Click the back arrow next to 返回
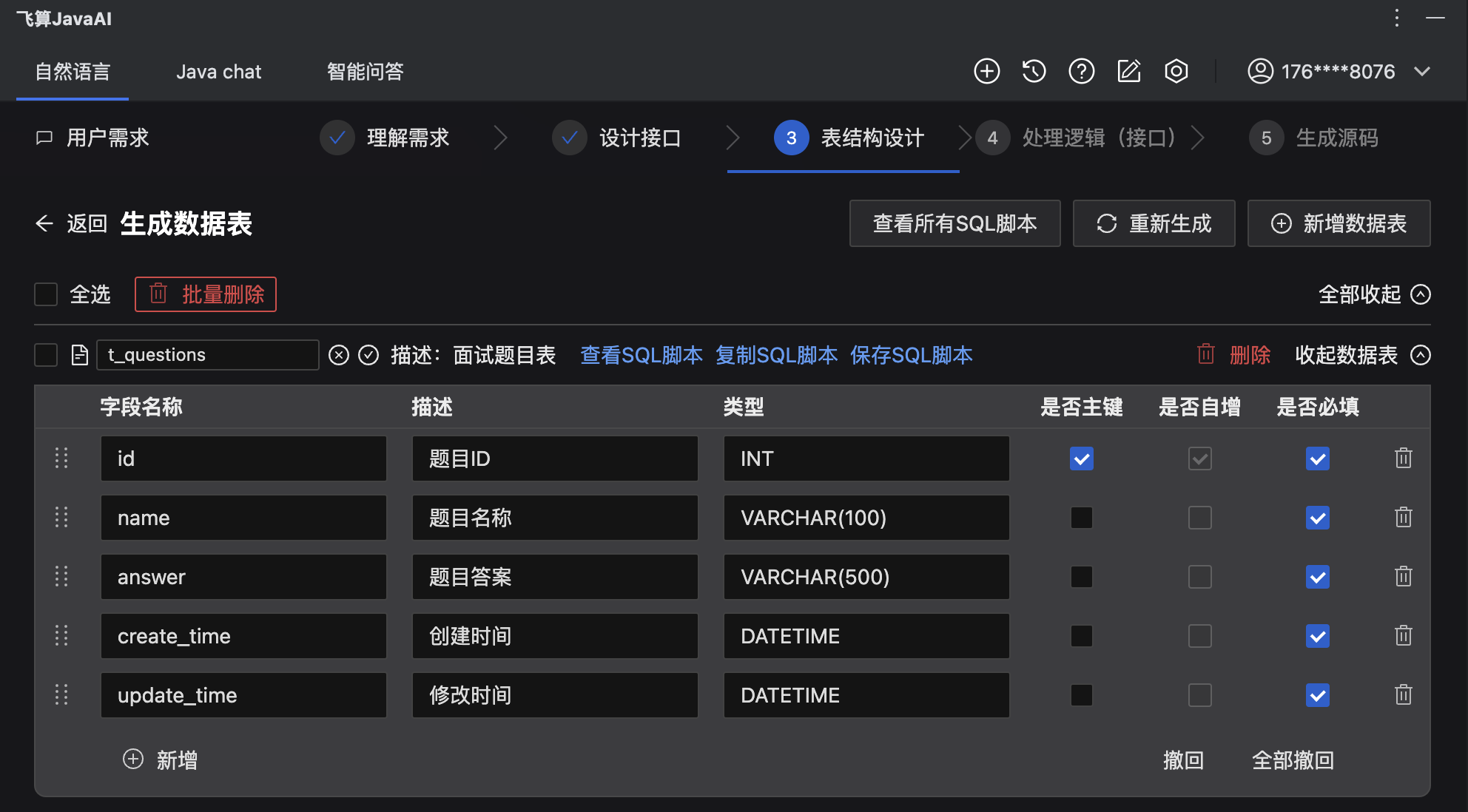The image size is (1468, 812). coord(44,224)
